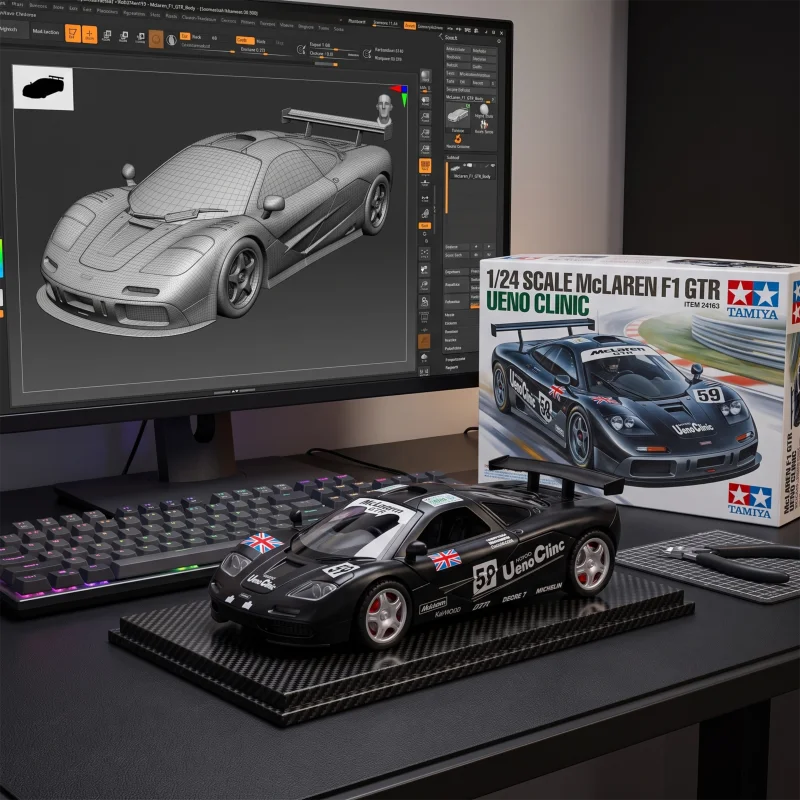Select the Rotate tool icon in top toolbar
800x800 pixels.
(140, 38)
